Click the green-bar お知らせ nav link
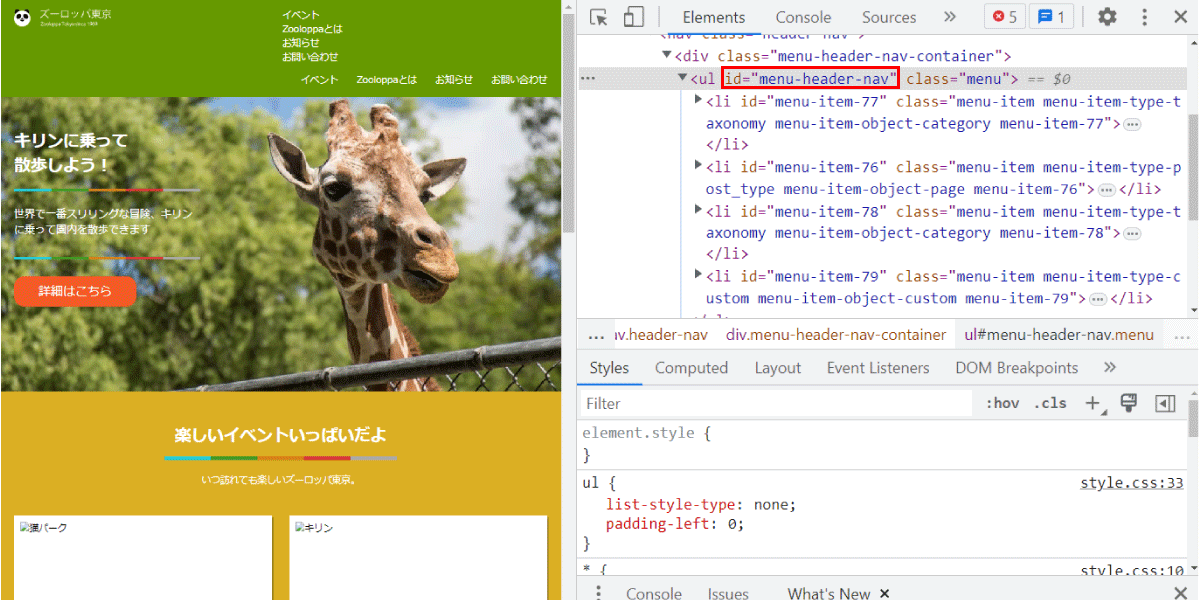The height and width of the screenshot is (600, 1200). coord(454,80)
